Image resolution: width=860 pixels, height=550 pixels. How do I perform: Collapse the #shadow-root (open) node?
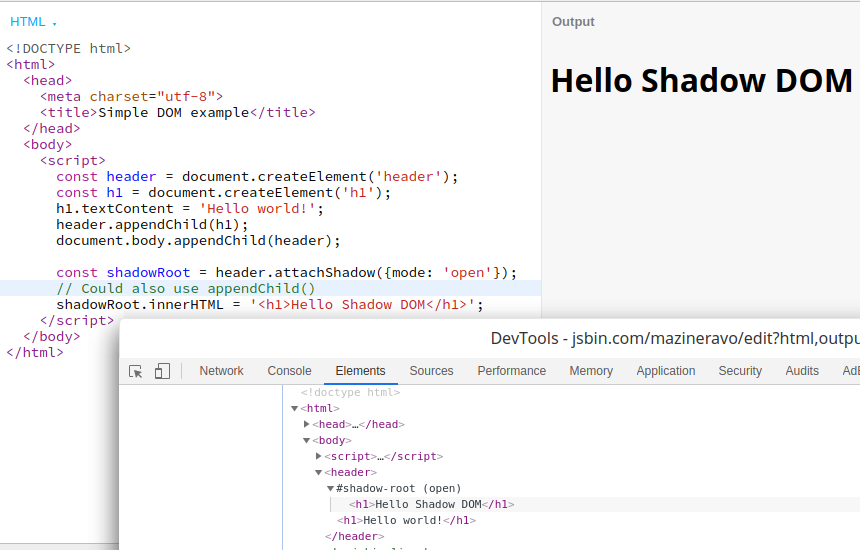click(x=331, y=488)
